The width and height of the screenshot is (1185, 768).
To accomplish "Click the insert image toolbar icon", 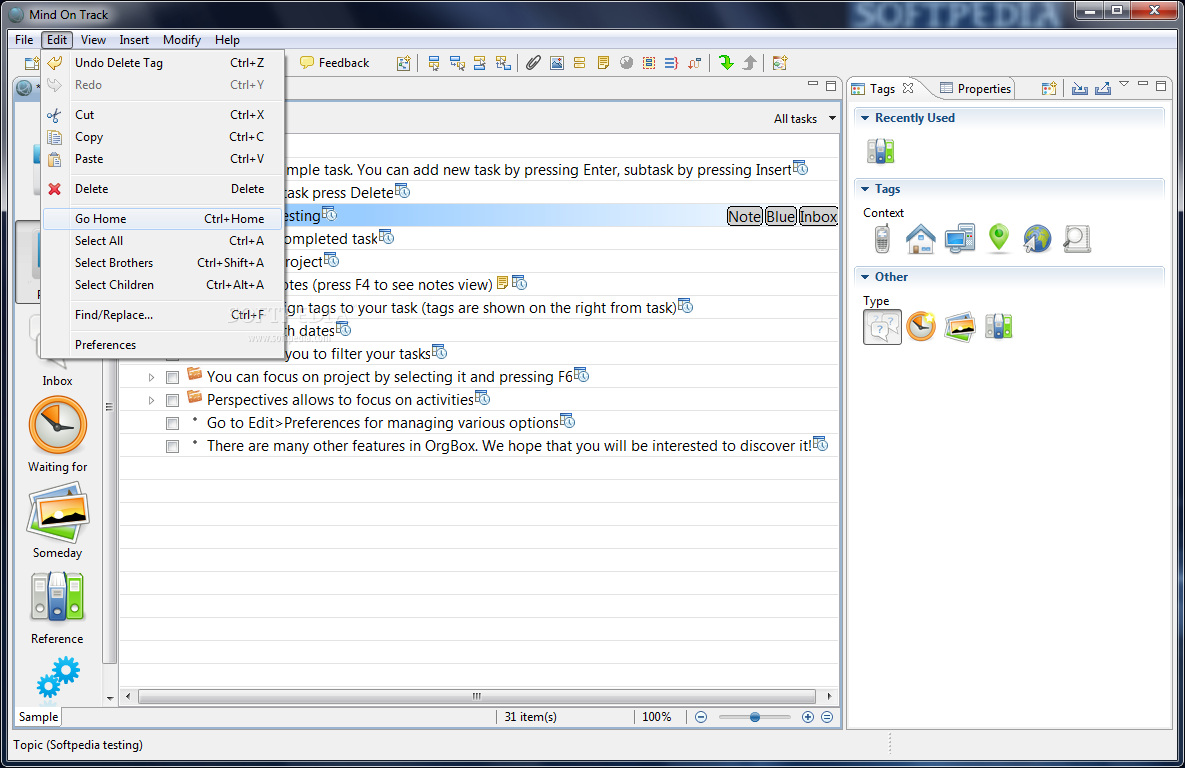I will coord(557,63).
